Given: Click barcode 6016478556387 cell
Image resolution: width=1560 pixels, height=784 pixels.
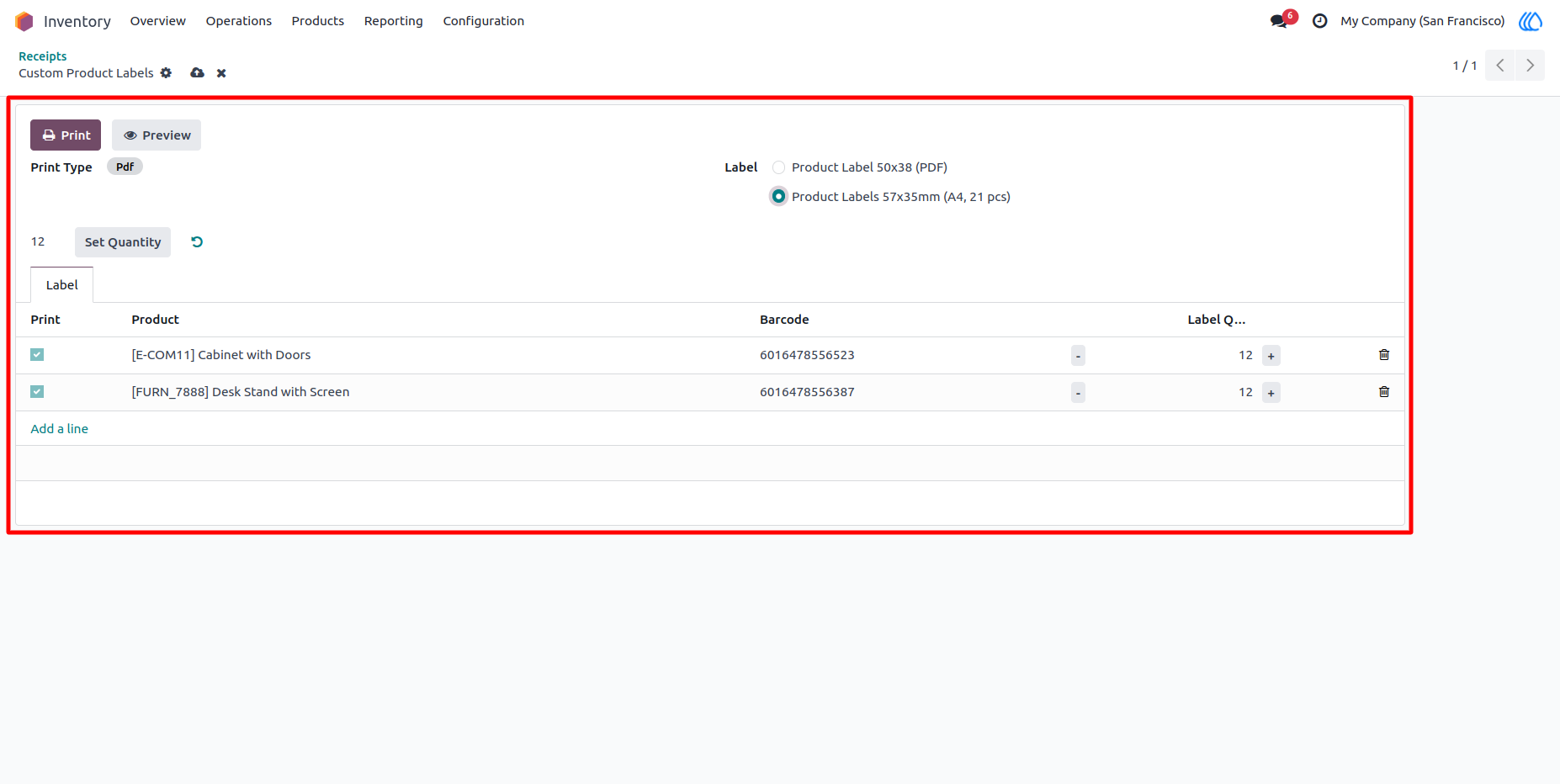Looking at the screenshot, I should tap(807, 392).
